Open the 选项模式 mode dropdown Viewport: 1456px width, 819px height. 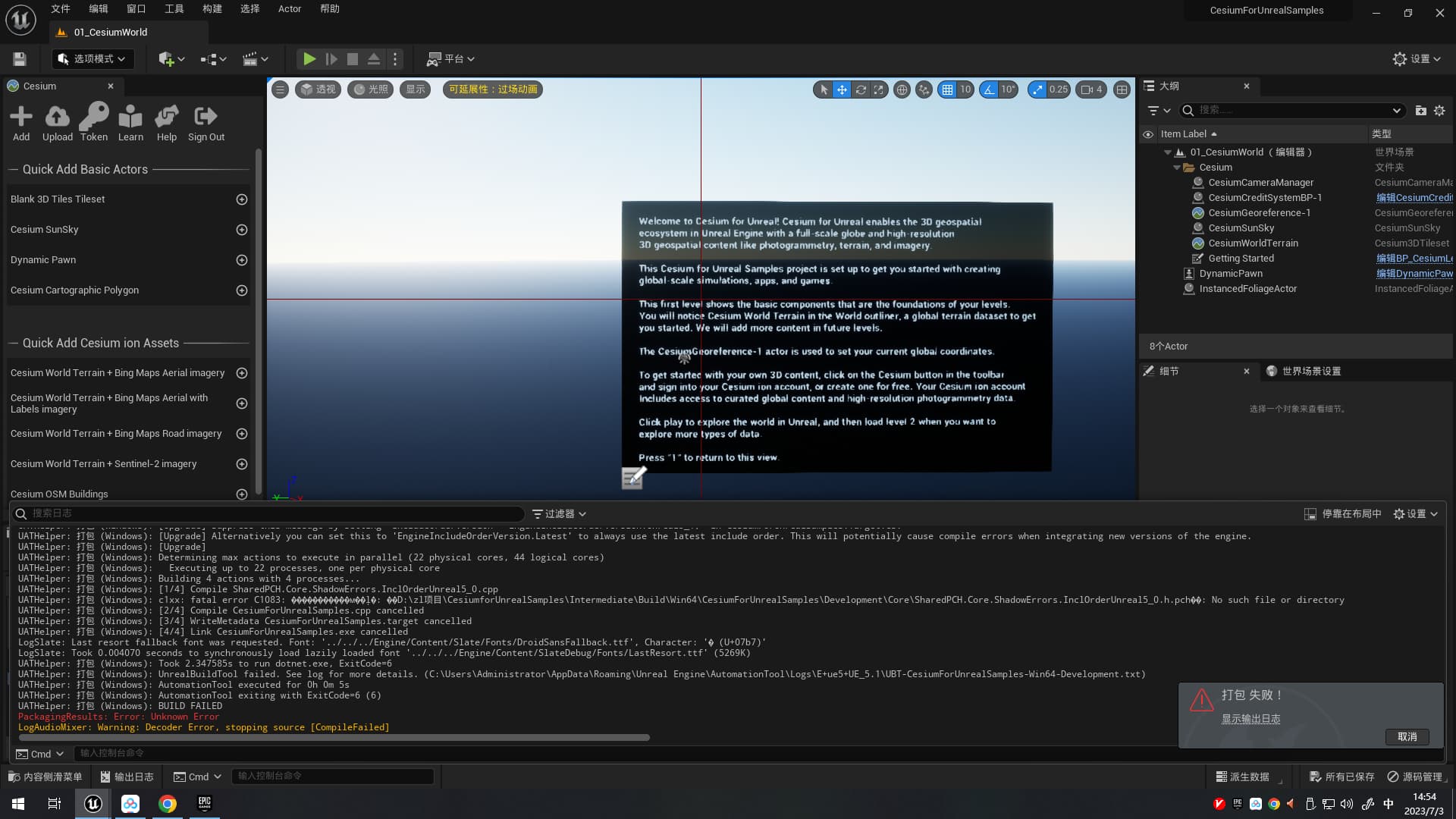(x=93, y=59)
